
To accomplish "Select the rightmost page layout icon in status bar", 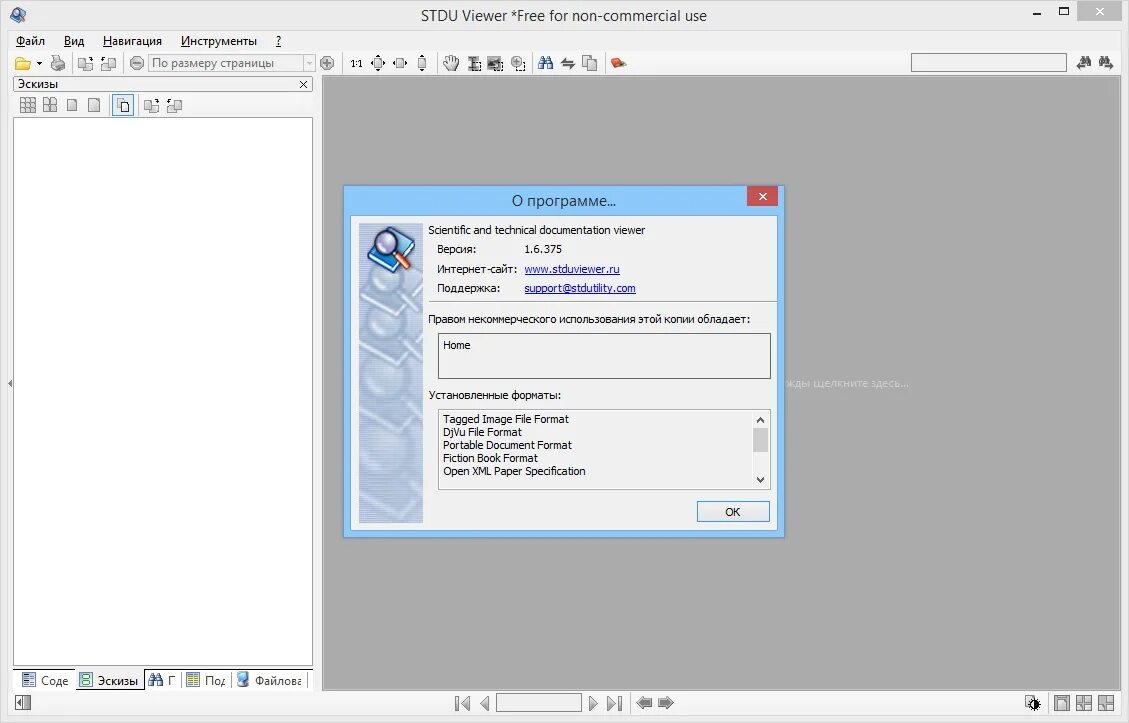I will pos(1106,703).
